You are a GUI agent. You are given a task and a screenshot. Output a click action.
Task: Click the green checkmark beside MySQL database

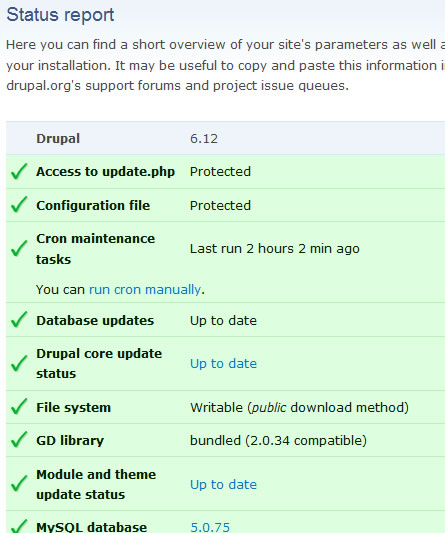19,526
